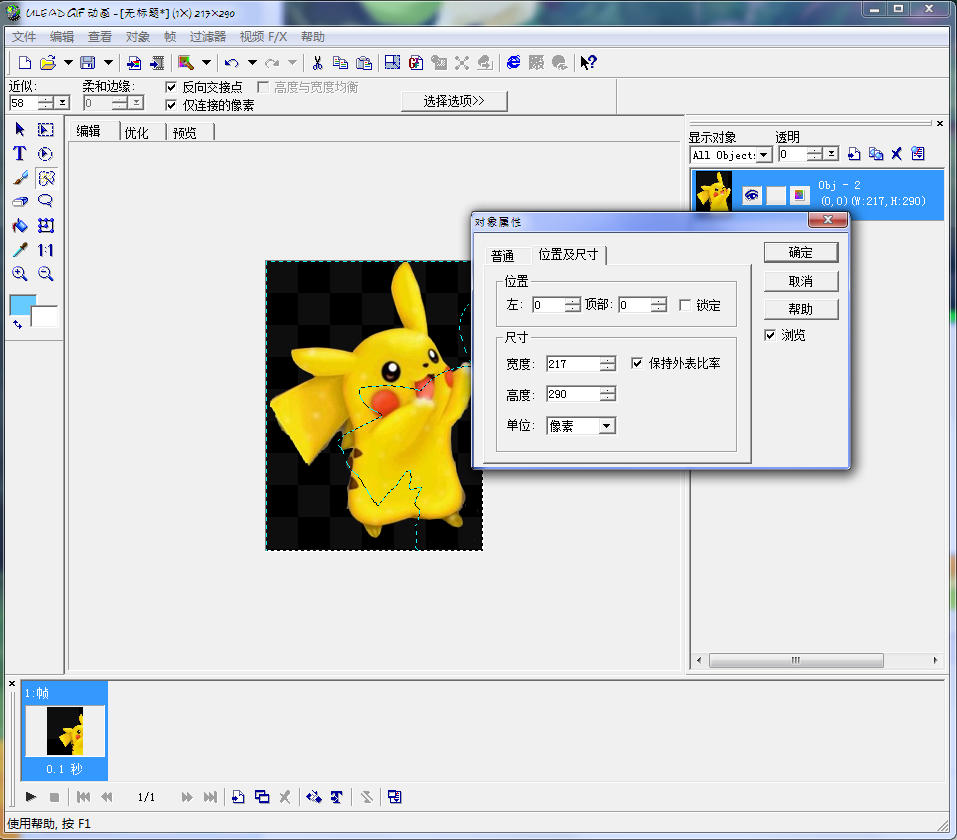
Task: Create a new file from the toolbar
Action: [25, 62]
